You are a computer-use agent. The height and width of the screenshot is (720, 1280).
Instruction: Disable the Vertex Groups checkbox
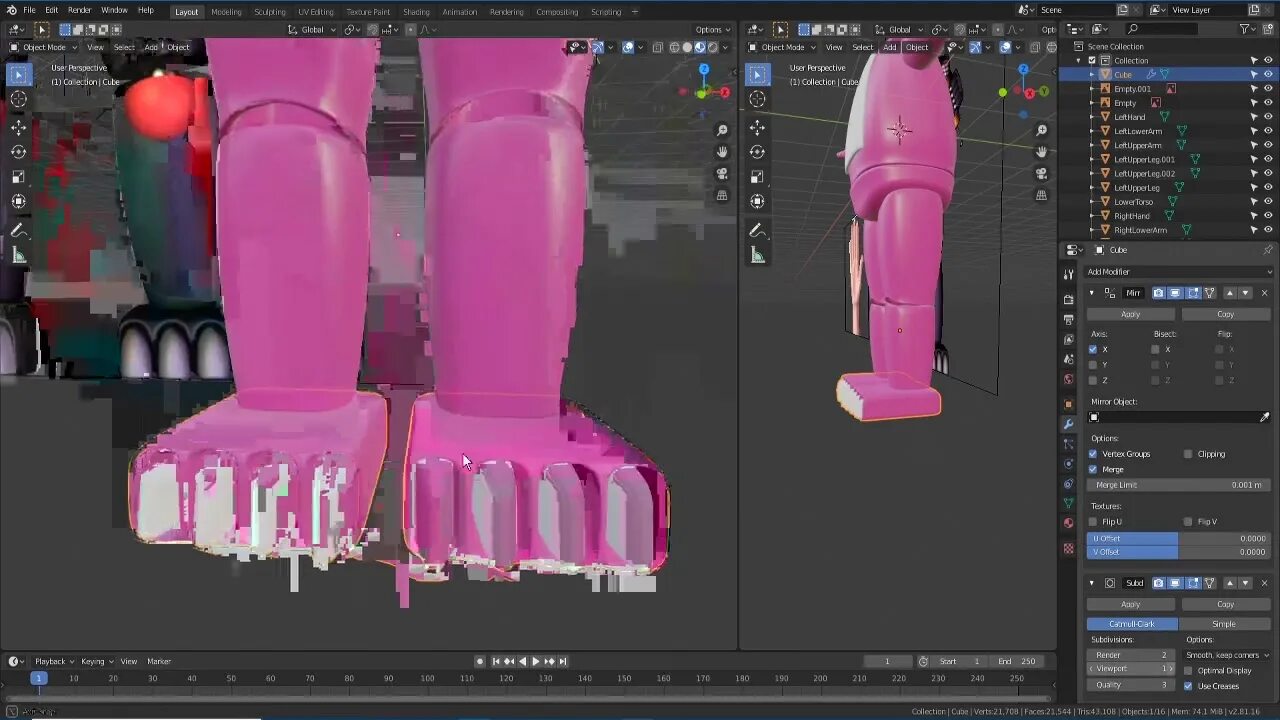pos(1093,454)
